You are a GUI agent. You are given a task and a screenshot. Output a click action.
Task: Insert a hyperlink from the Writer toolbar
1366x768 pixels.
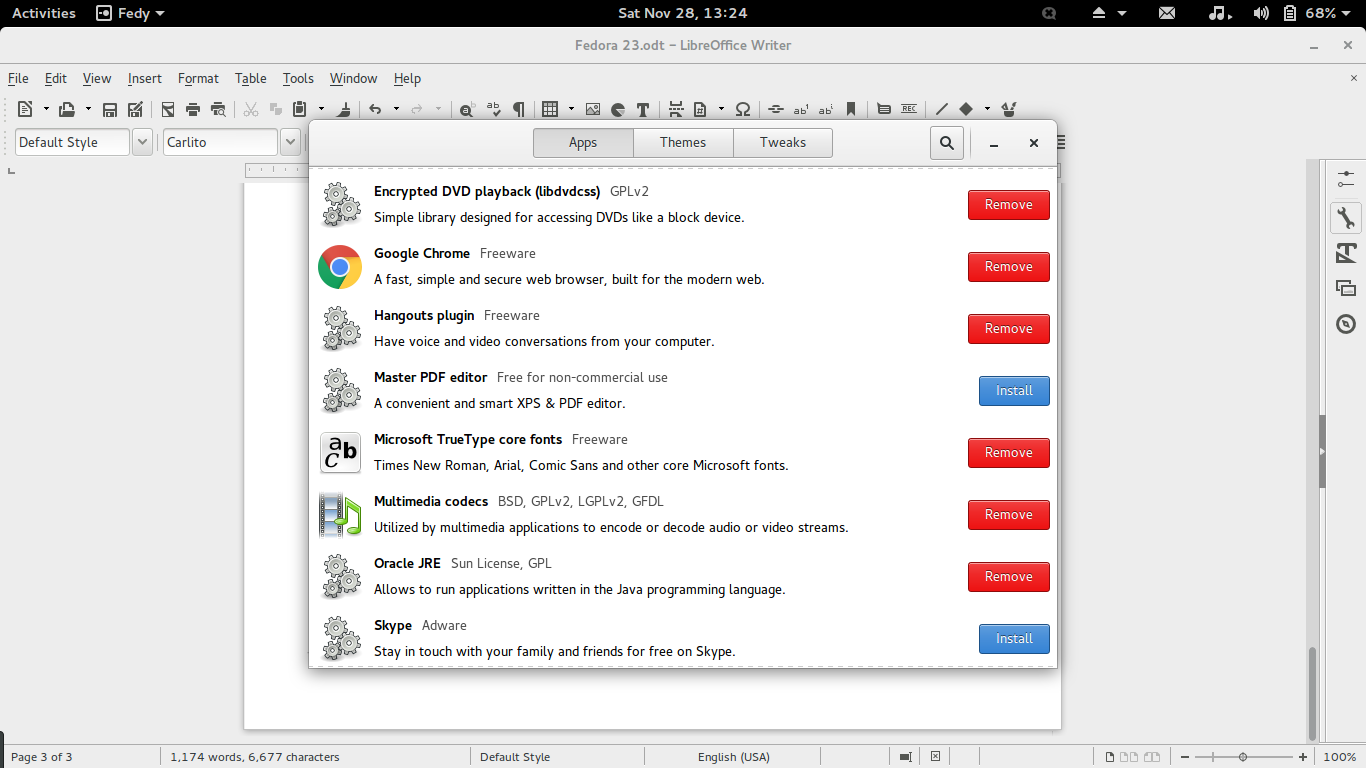coord(775,109)
